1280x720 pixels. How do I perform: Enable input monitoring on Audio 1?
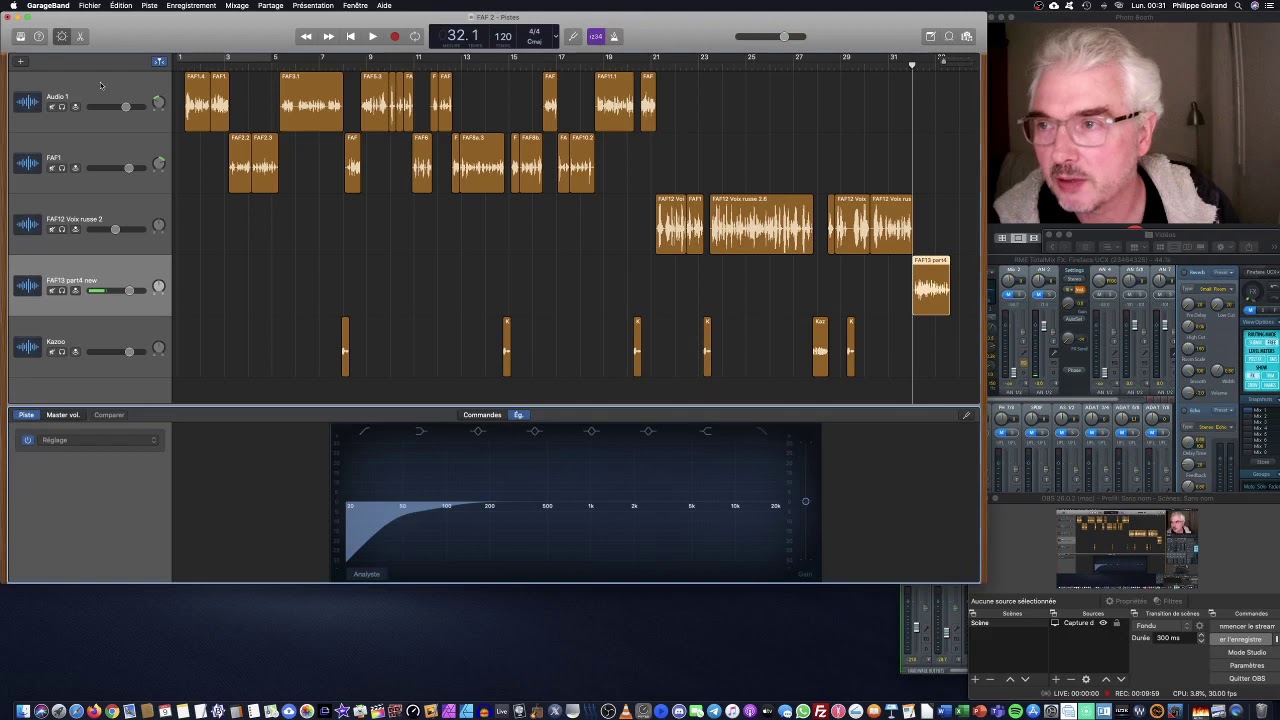74,107
